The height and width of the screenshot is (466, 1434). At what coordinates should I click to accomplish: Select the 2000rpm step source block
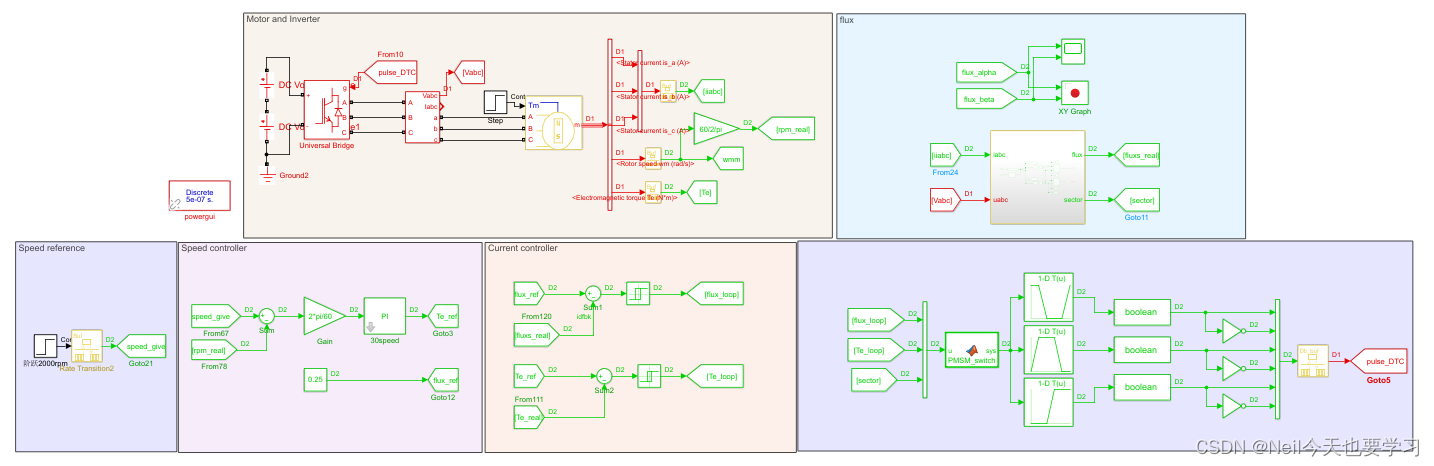pyautogui.click(x=46, y=346)
